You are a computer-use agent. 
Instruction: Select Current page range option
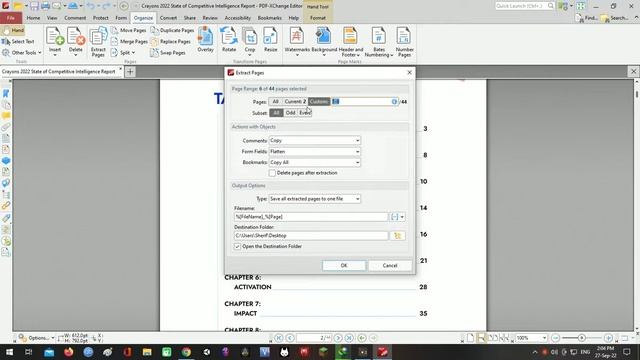295,102
